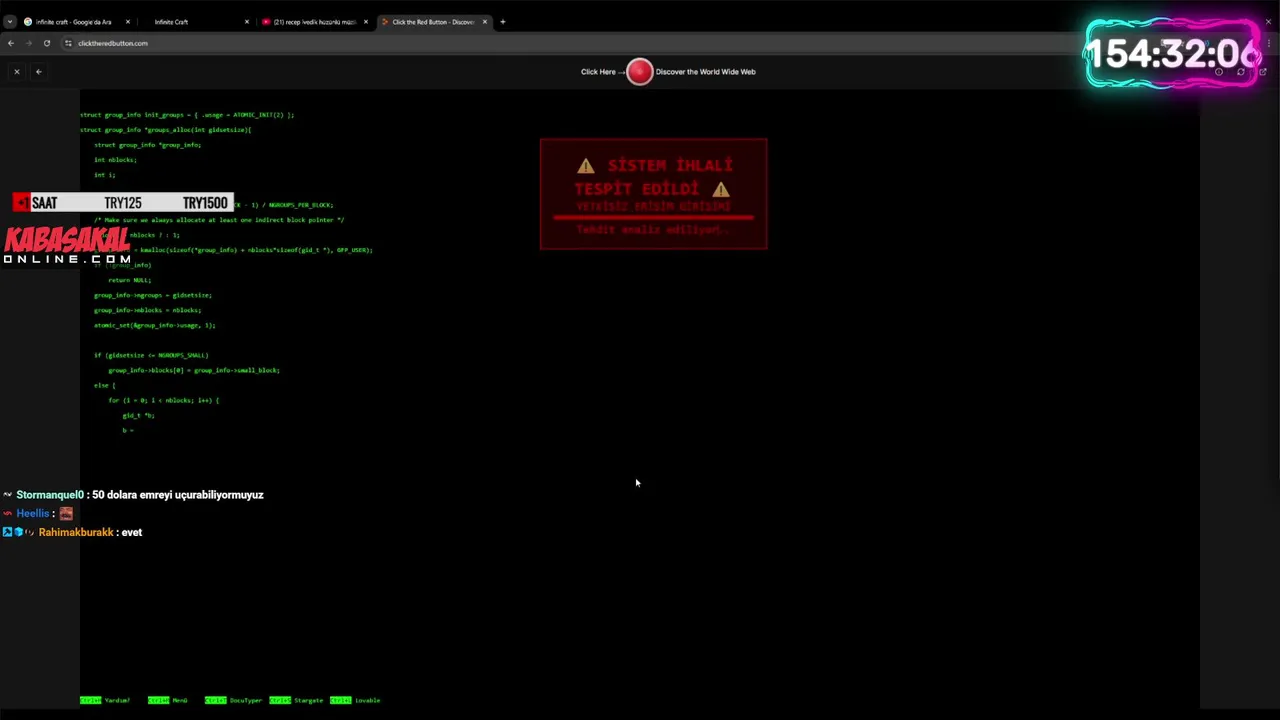The width and height of the screenshot is (1280, 720).
Task: Click the info icon in page header
Action: pyautogui.click(x=1219, y=72)
